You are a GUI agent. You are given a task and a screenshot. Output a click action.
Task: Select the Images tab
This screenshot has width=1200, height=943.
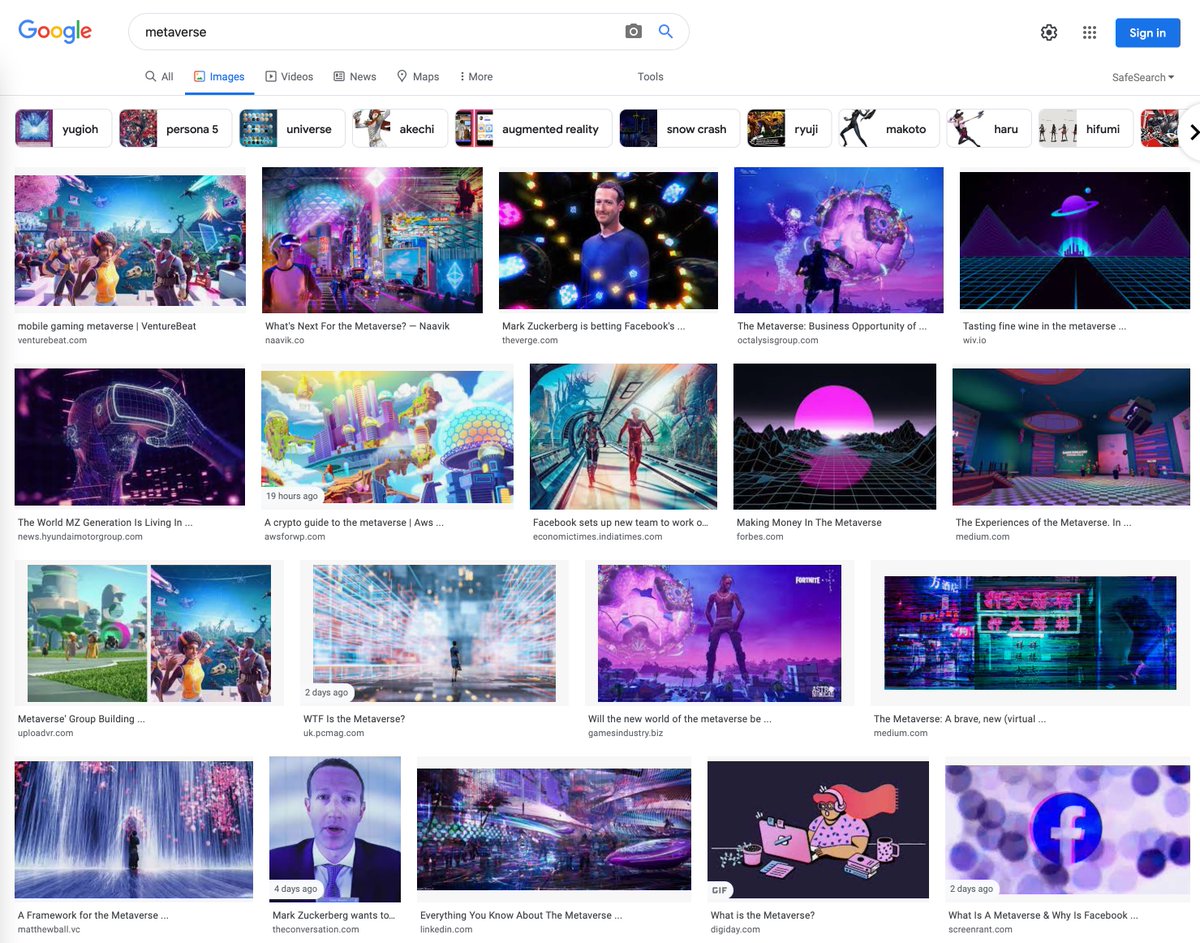point(219,77)
